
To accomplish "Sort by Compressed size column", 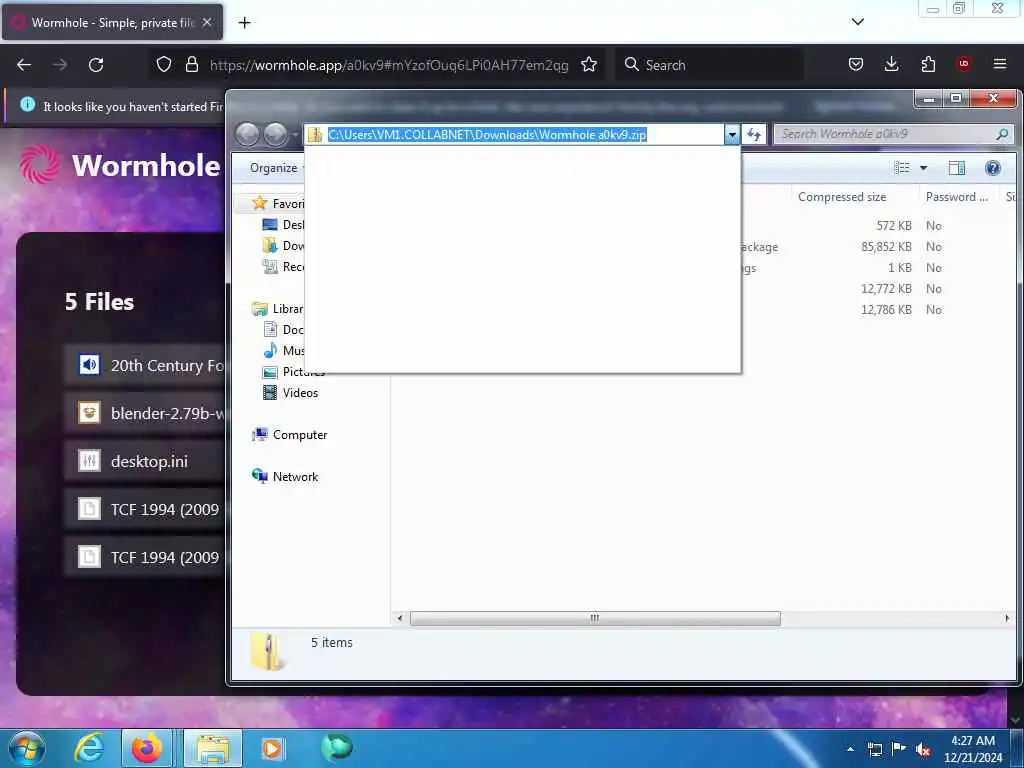I will point(842,197).
